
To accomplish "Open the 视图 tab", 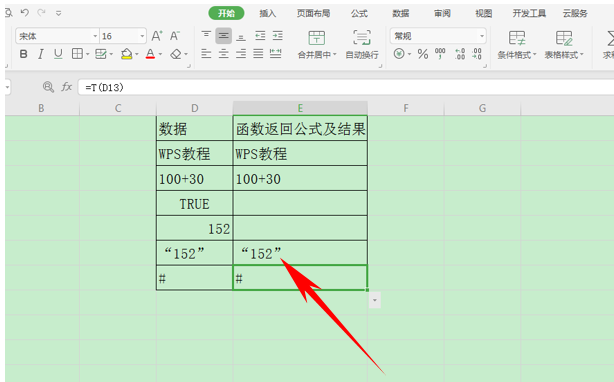I will (x=484, y=13).
